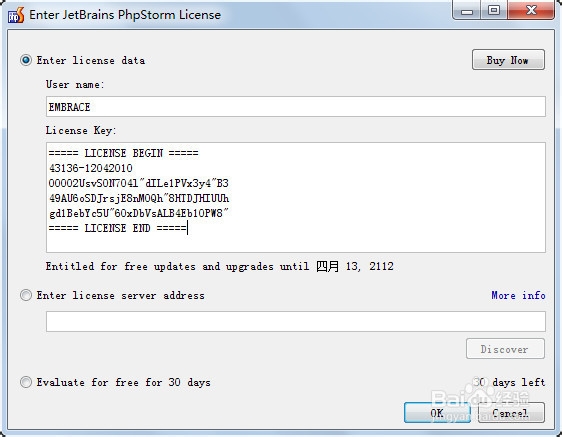This screenshot has width=562, height=437.
Task: Click inside the License Key text area
Action: click(296, 198)
